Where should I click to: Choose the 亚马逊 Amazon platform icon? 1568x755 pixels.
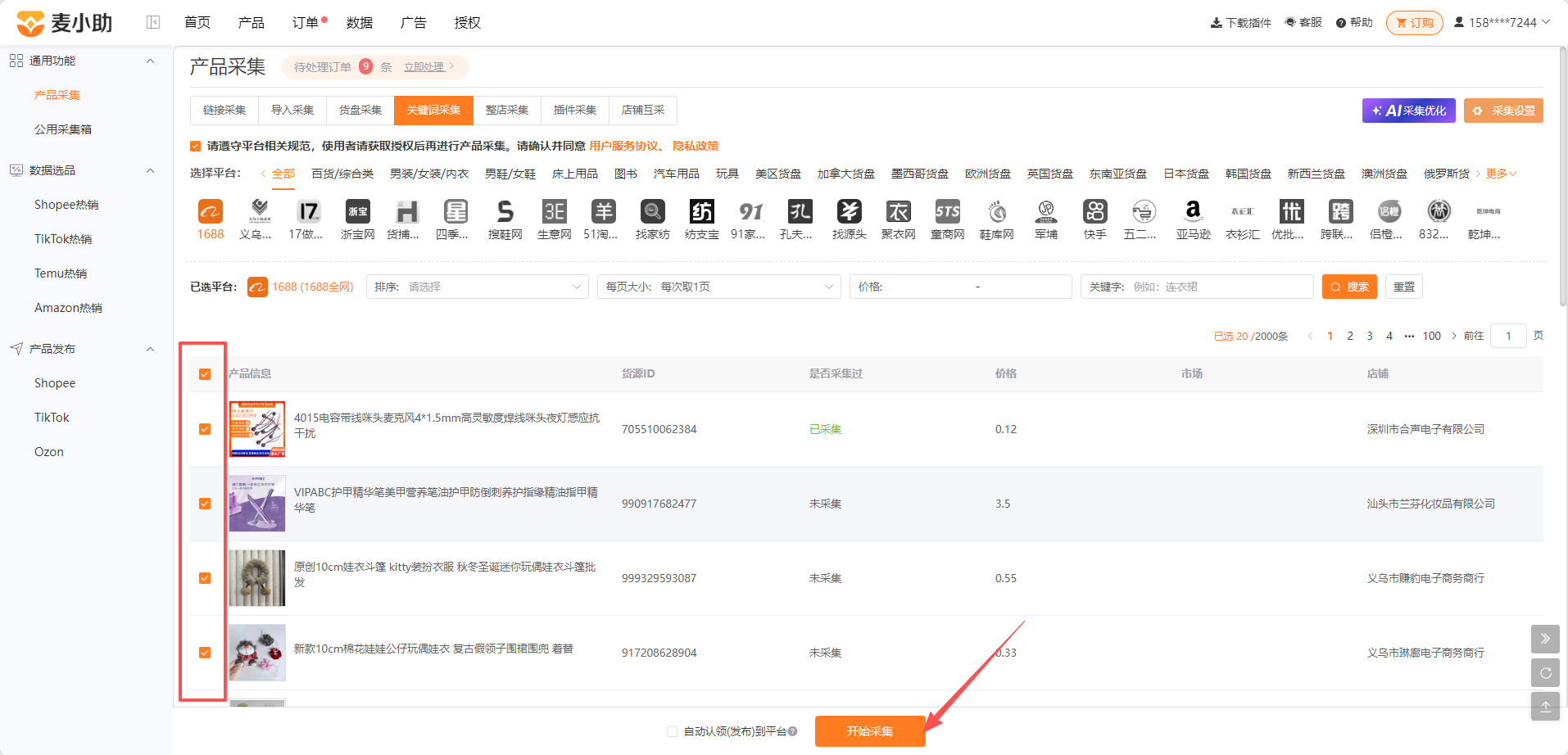pos(1193,212)
